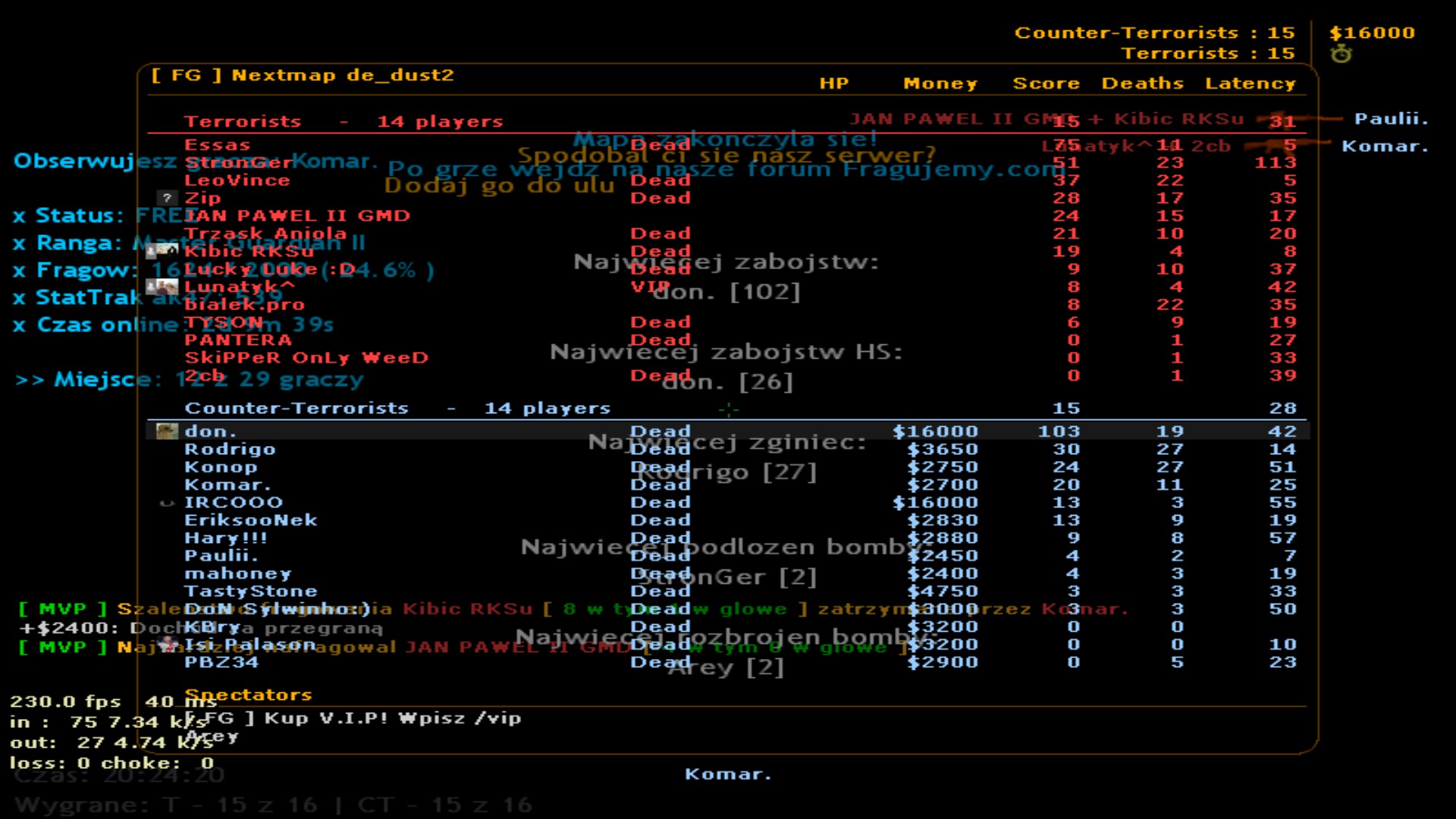The width and height of the screenshot is (1456, 819).
Task: Select player Rodrigo in the scoreboard
Action: (230, 449)
